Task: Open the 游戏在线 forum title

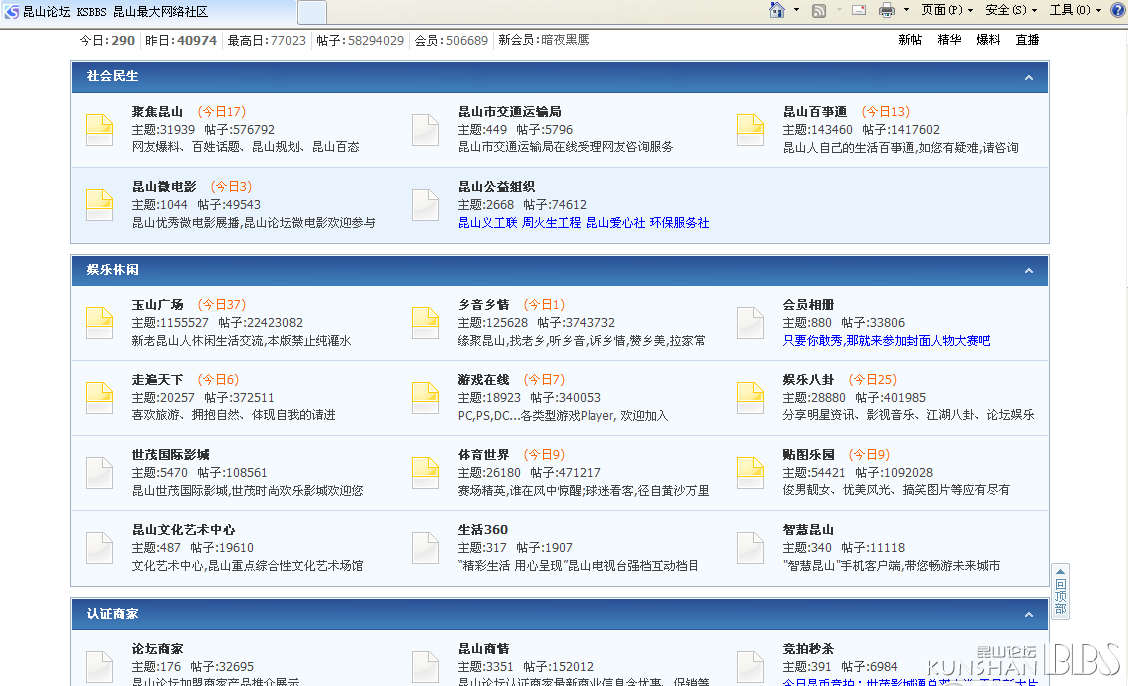Action: pos(483,380)
